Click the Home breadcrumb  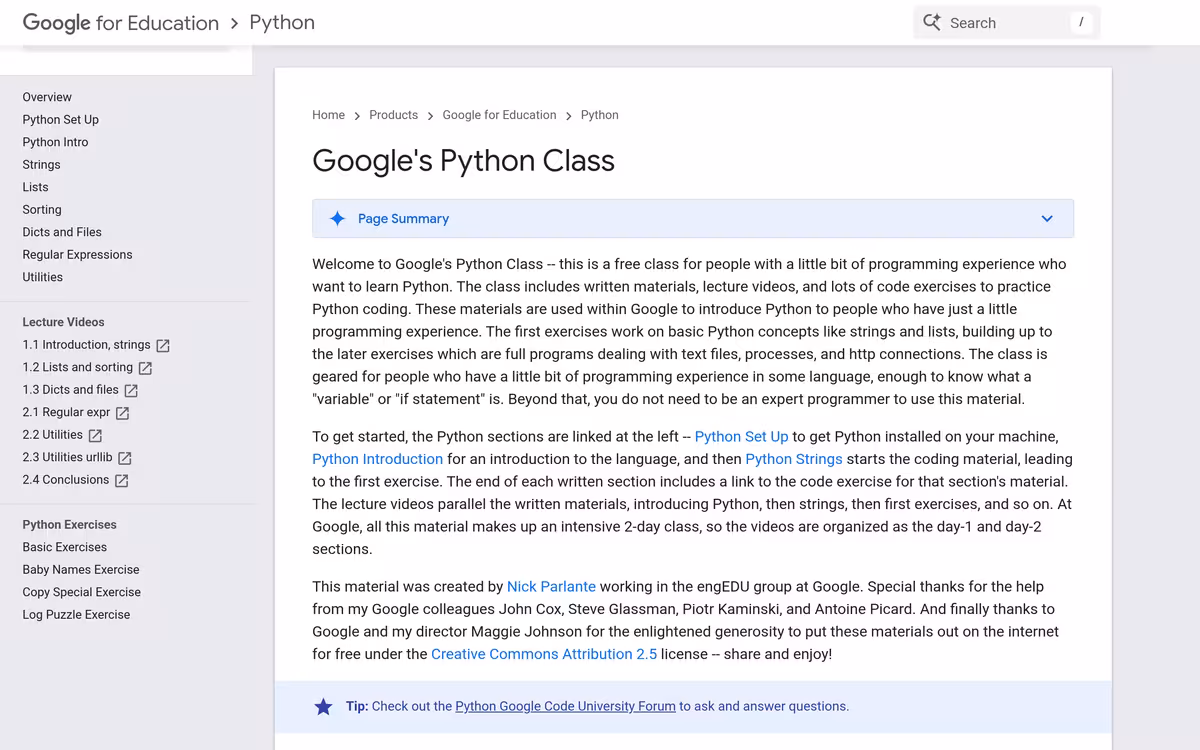328,115
